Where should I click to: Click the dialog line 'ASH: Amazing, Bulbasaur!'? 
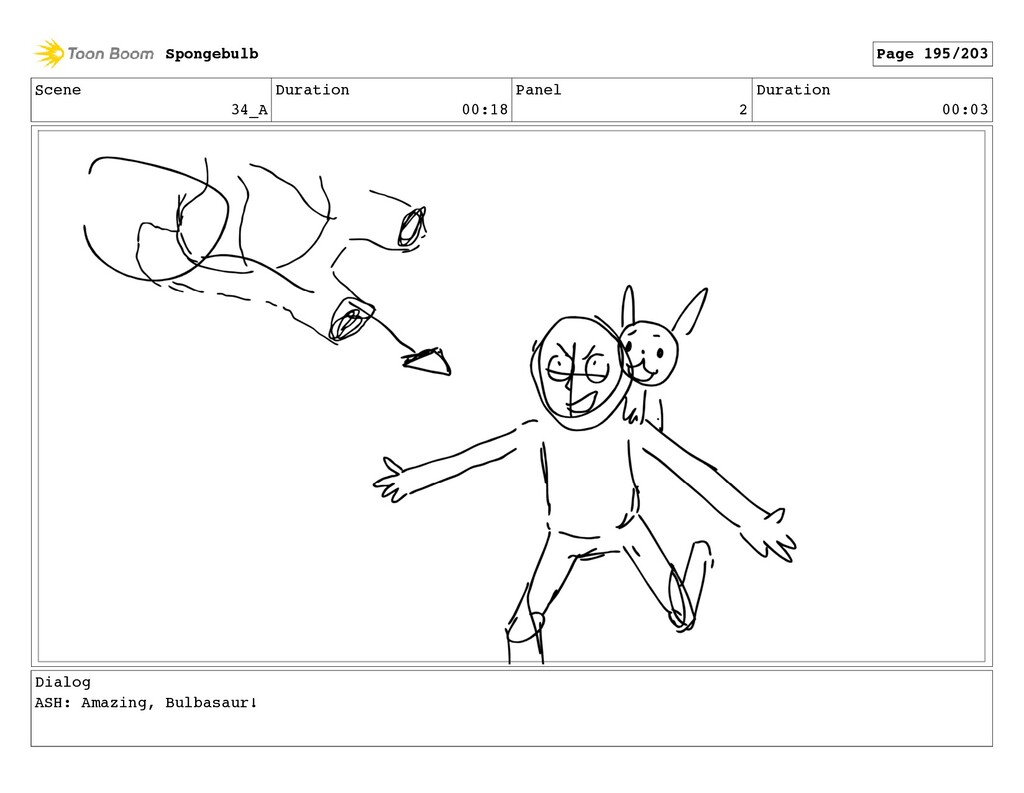click(146, 703)
